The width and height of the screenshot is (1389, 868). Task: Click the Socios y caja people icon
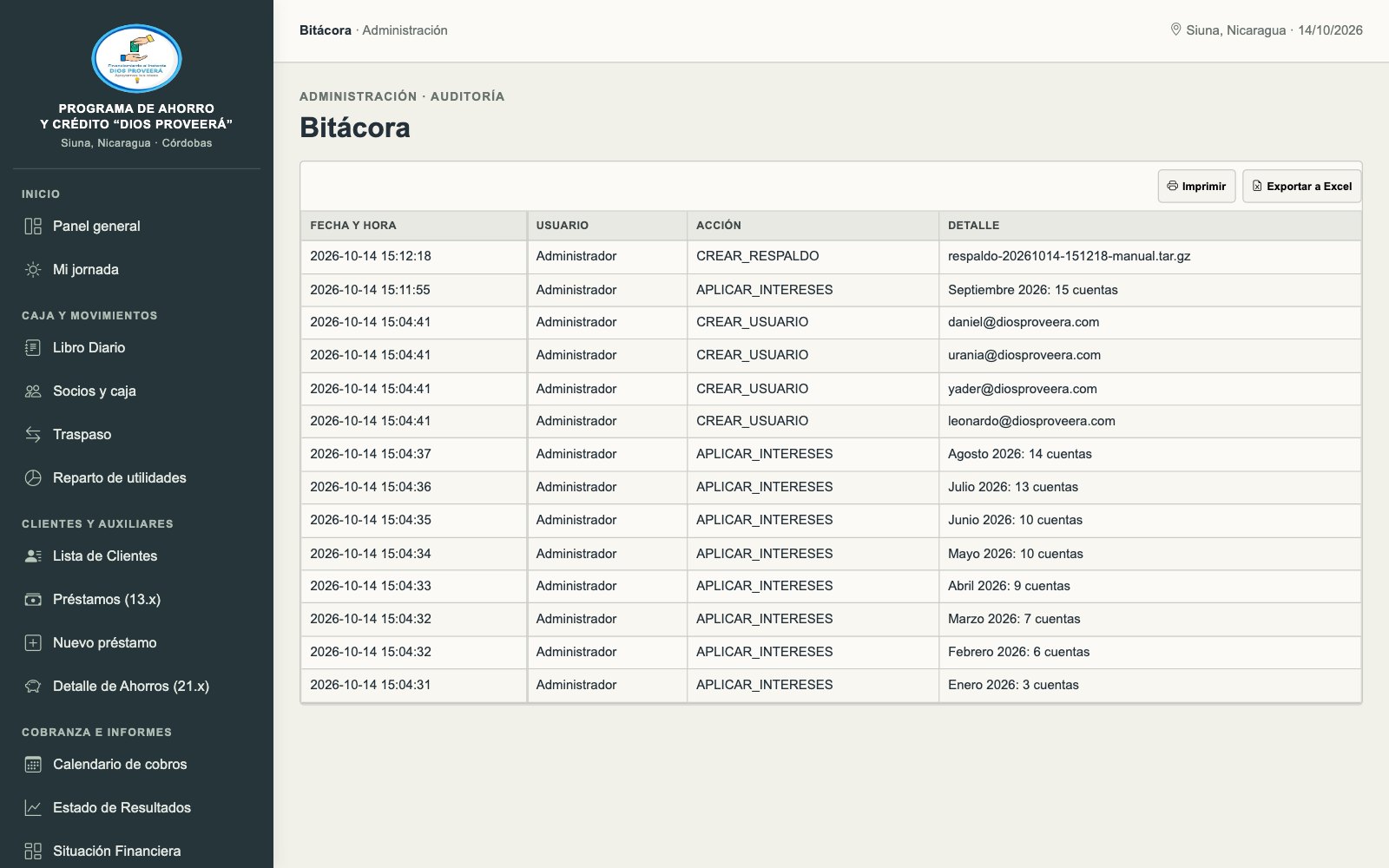point(33,391)
